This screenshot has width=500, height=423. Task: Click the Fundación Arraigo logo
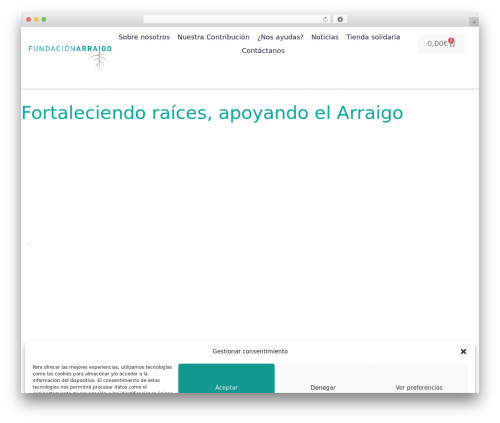[x=70, y=57]
